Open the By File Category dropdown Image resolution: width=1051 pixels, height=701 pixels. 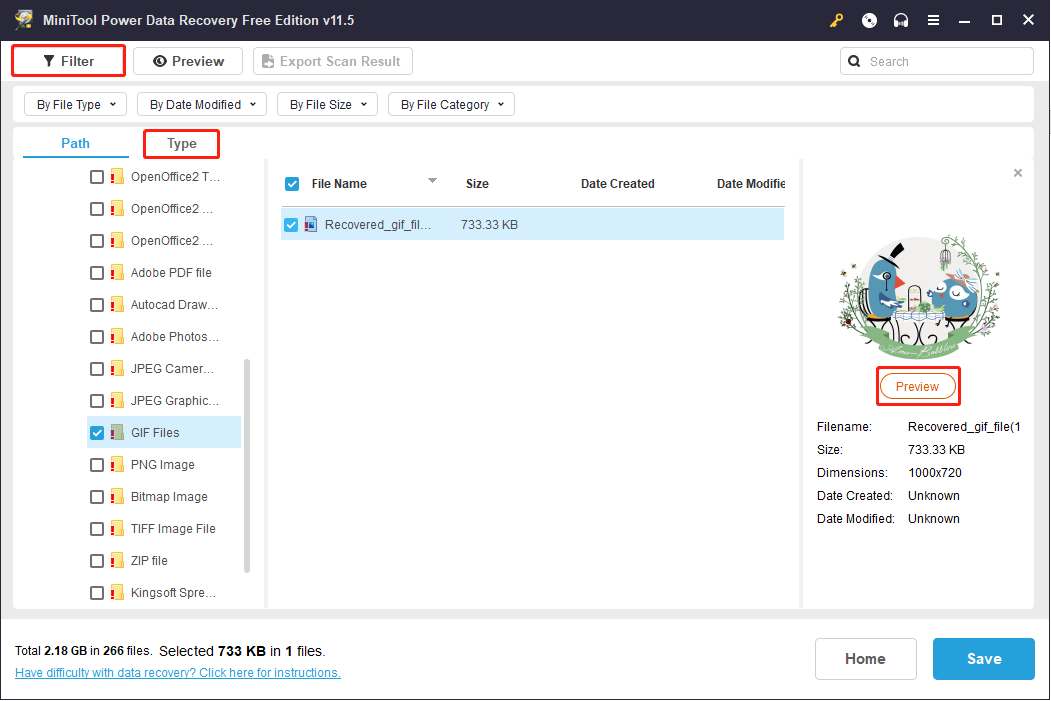[x=451, y=105]
